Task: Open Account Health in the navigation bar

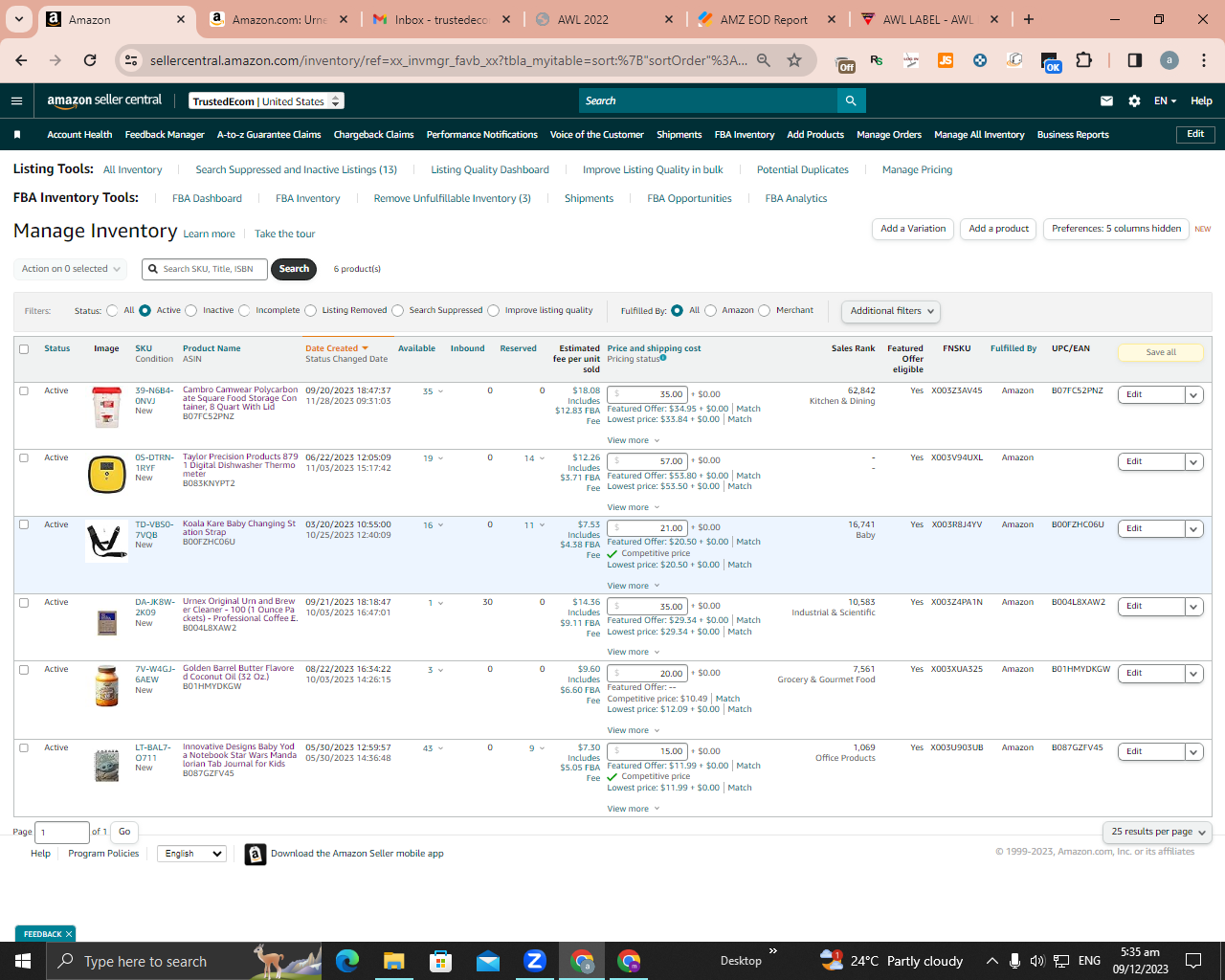Action: pyautogui.click(x=79, y=135)
